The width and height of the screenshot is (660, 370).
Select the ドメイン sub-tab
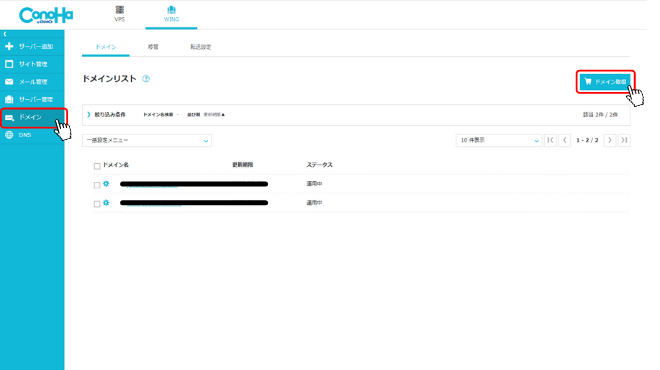point(106,47)
